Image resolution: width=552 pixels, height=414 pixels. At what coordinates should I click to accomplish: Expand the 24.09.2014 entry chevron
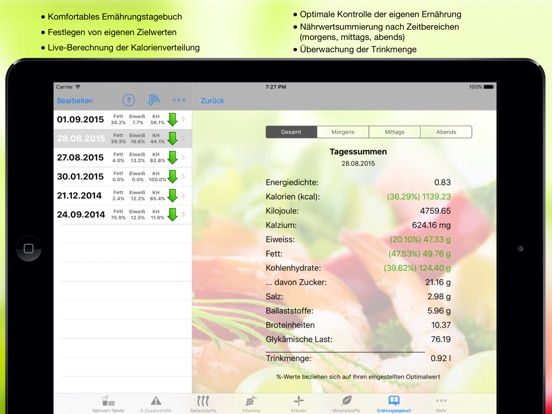[183, 215]
